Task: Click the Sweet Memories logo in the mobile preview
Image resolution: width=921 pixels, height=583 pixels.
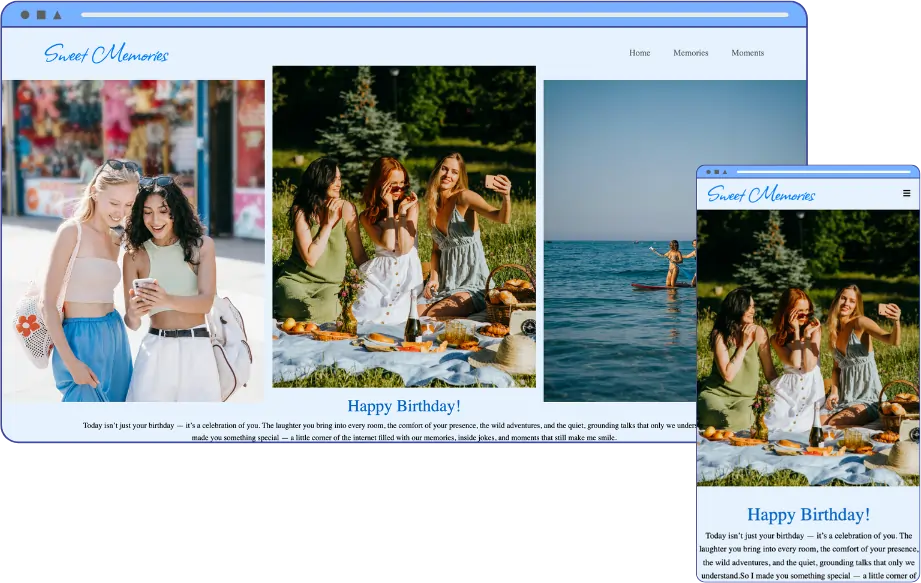Action: coord(761,194)
